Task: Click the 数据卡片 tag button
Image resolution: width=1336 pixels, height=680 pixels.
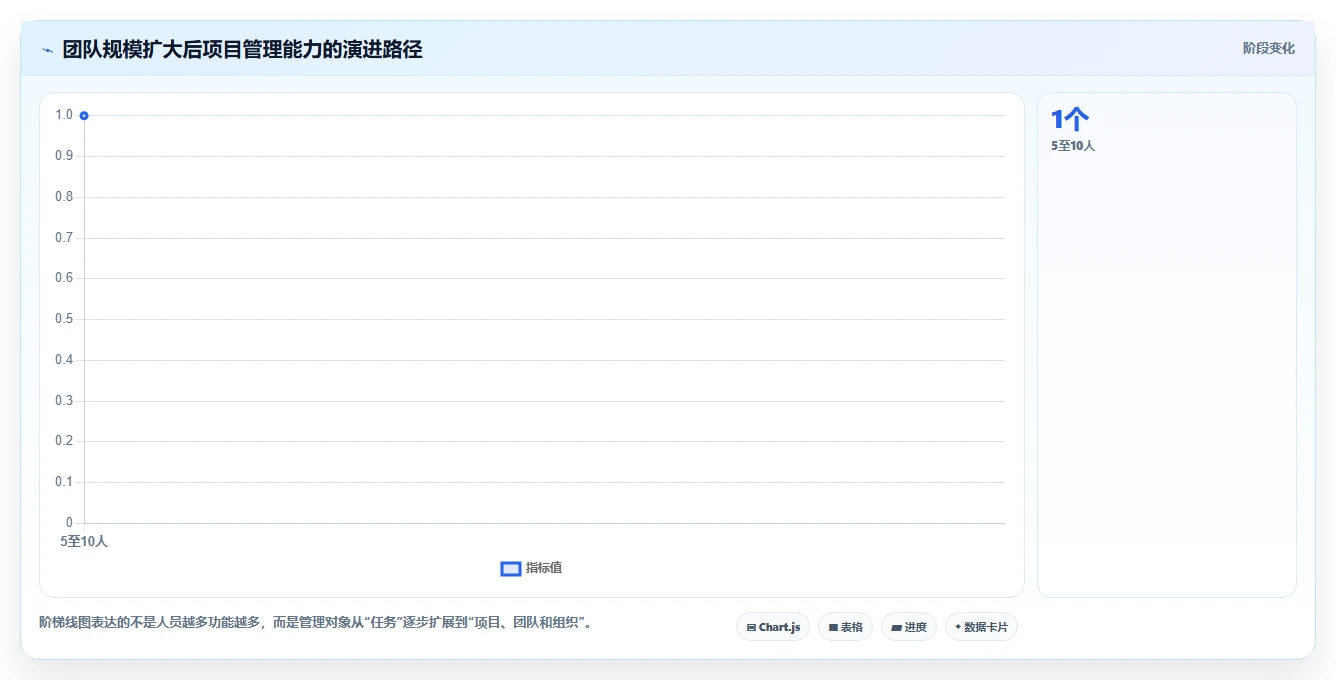Action: pos(981,627)
